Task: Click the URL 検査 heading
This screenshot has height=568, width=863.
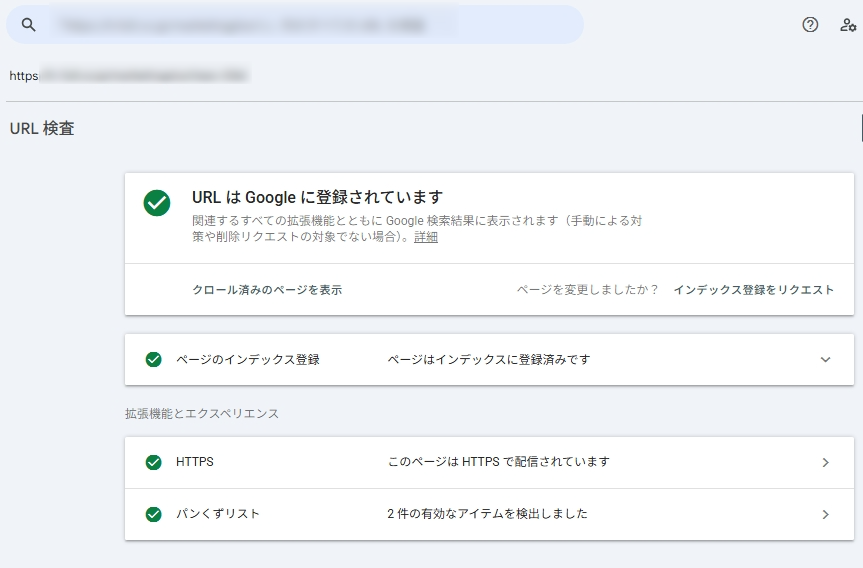Action: (42, 128)
